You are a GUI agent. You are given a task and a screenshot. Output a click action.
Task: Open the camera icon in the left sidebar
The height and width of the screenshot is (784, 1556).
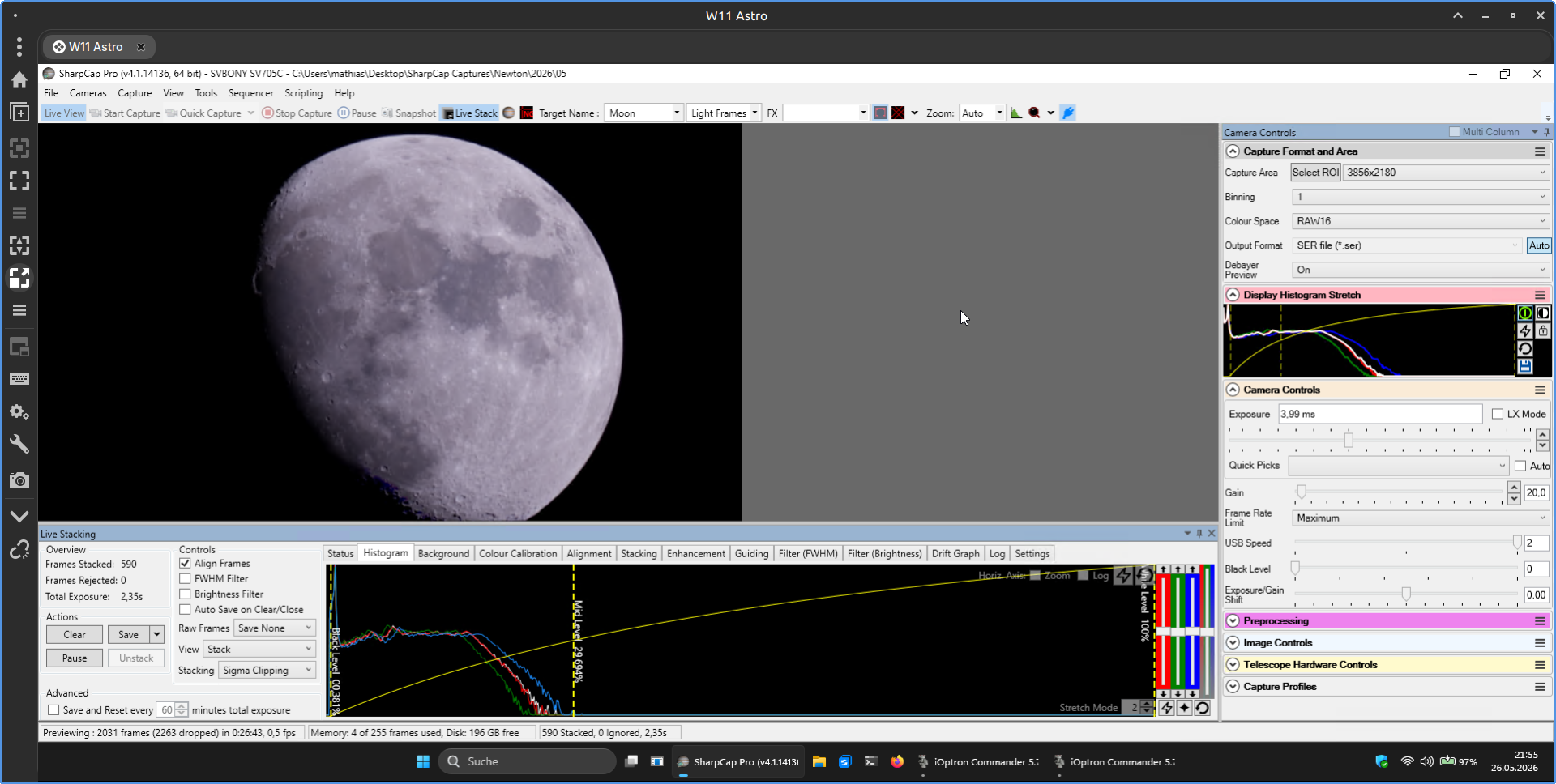(x=19, y=481)
